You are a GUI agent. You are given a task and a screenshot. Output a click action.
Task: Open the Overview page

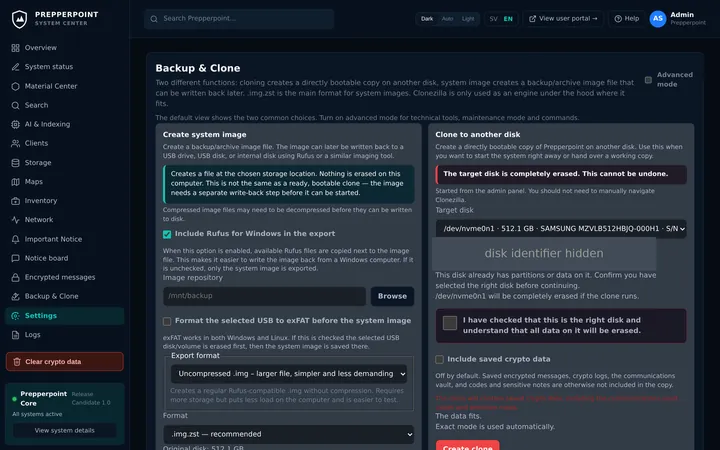[64, 48]
